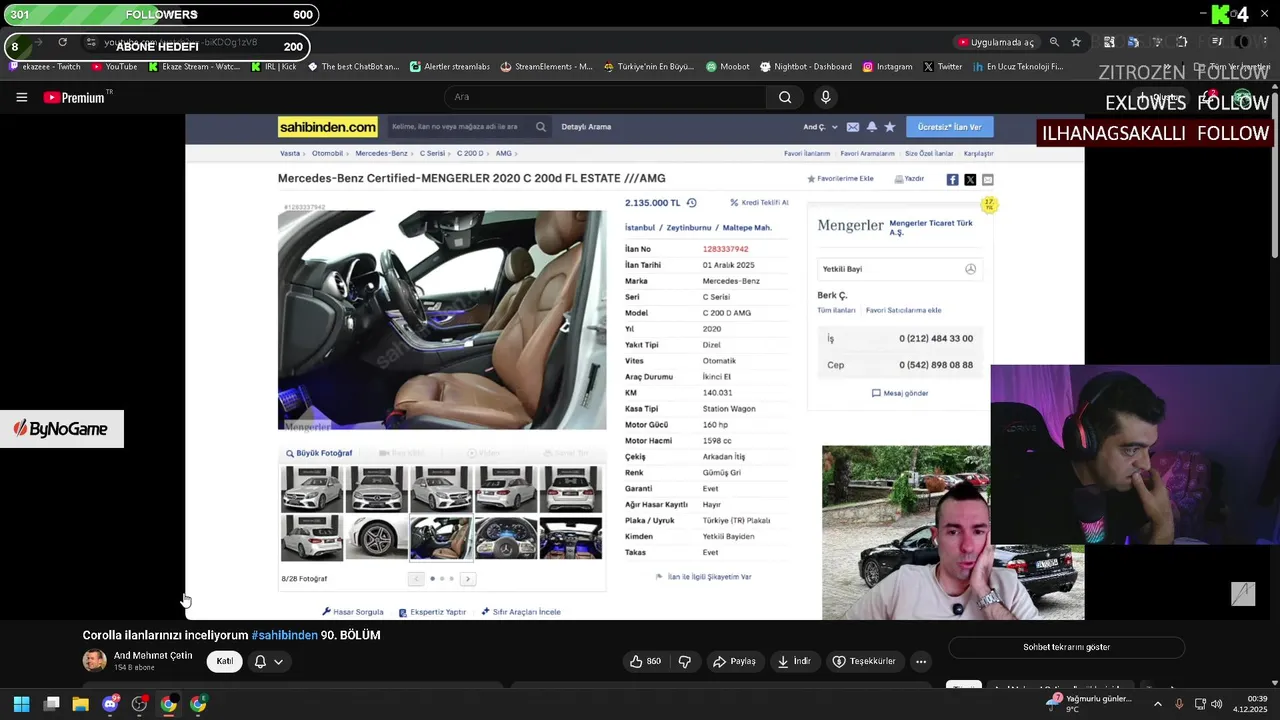The width and height of the screenshot is (1280, 720).
Task: Click İlan ile İlgili Şikayetim Var link
Action: point(703,577)
